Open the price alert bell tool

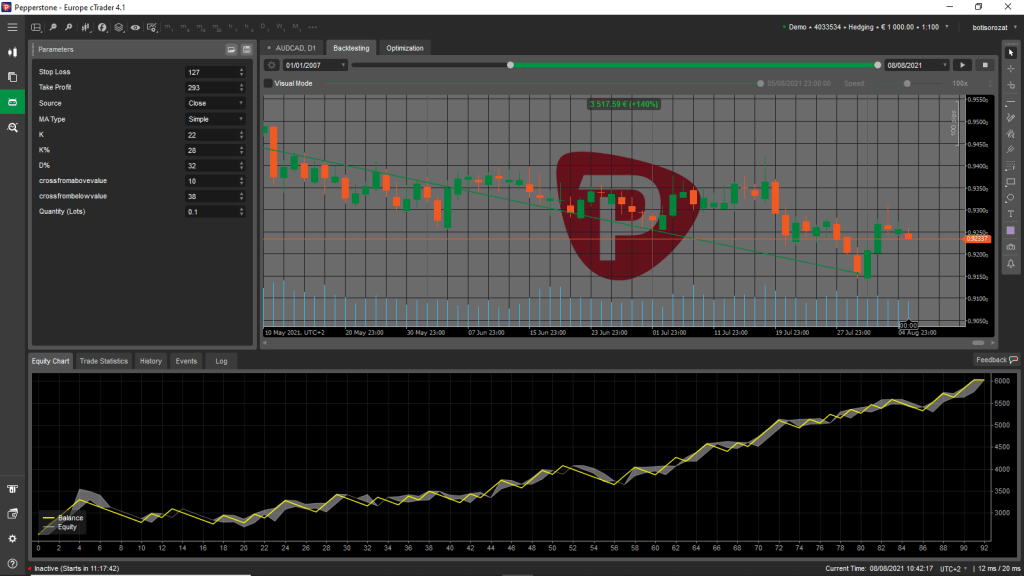tap(1010, 263)
